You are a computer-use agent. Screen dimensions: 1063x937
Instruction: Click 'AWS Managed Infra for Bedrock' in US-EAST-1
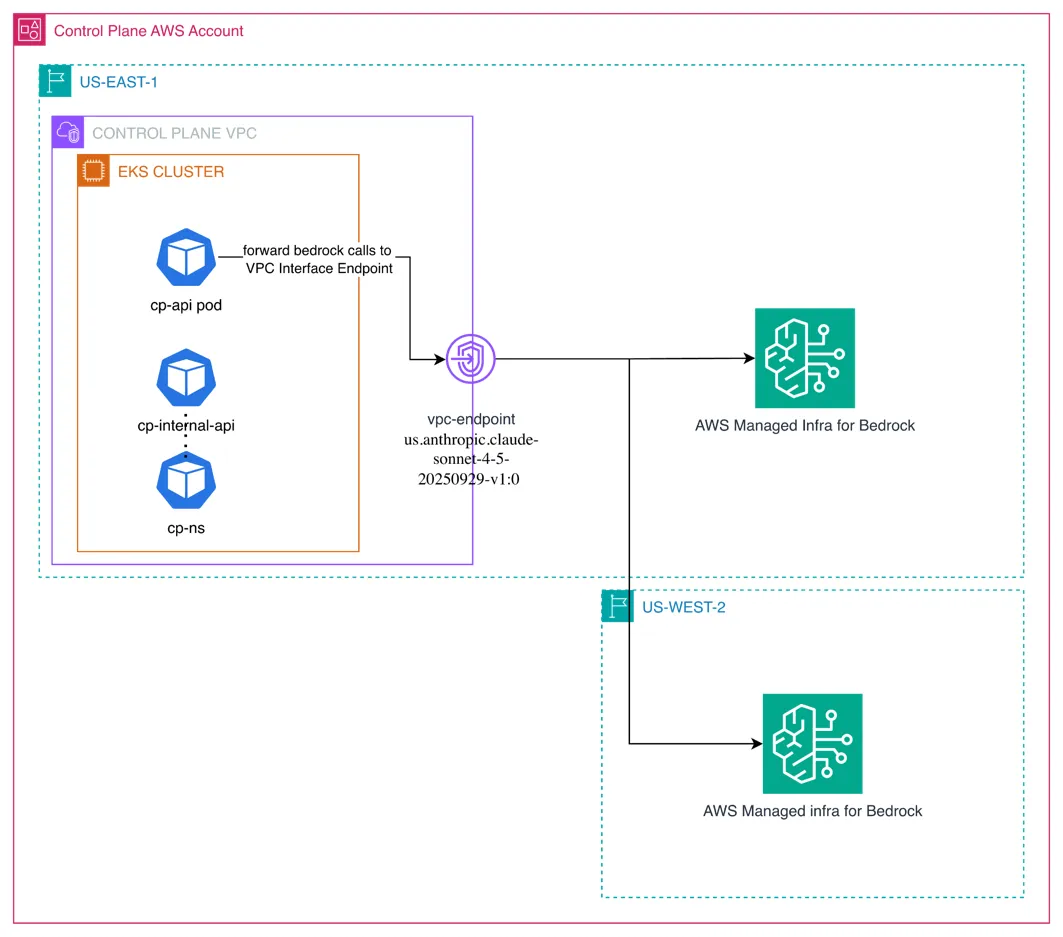pyautogui.click(x=805, y=426)
